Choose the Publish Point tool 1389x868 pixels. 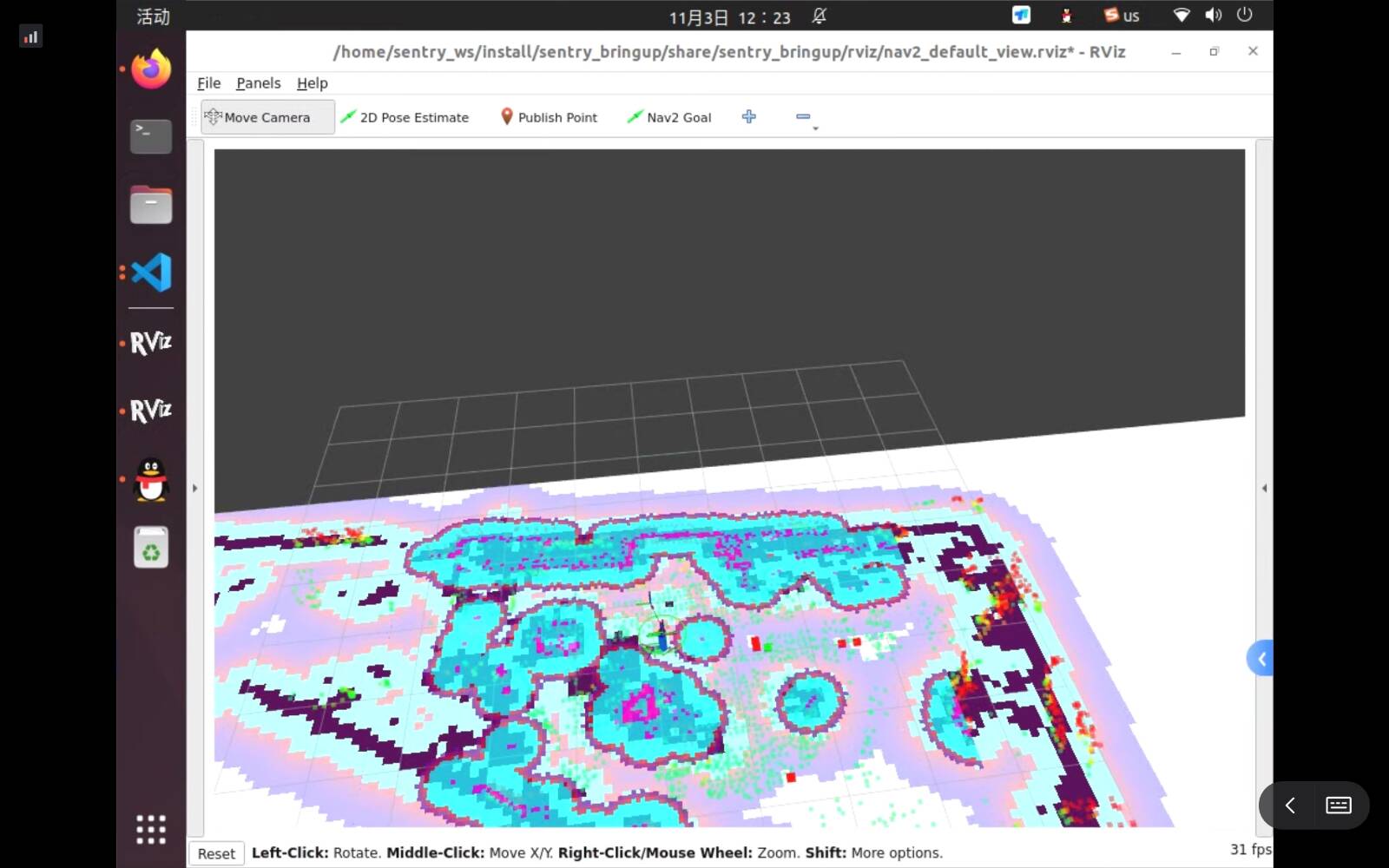click(549, 117)
